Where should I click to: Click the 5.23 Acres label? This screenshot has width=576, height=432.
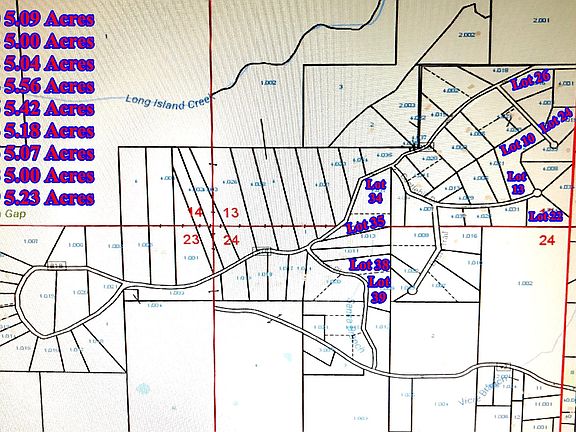tap(49, 198)
